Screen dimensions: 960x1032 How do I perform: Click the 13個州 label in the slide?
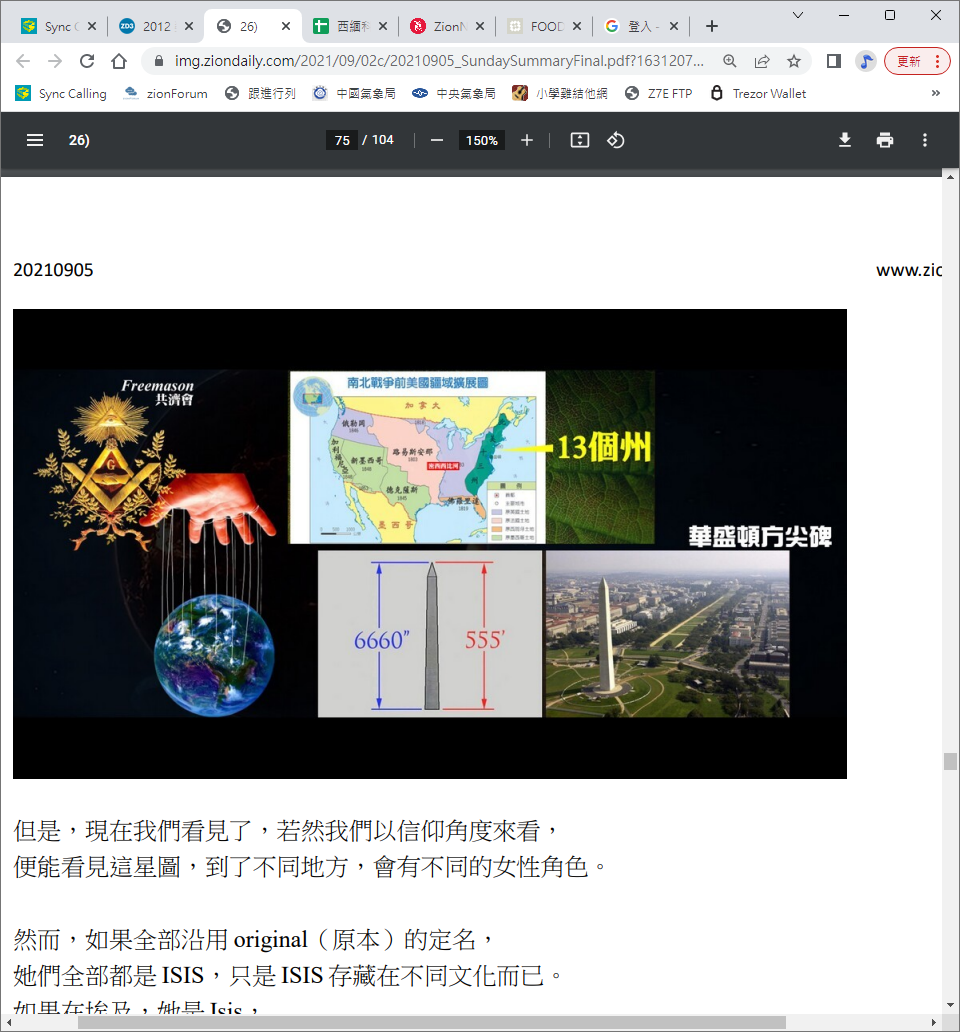pos(604,448)
